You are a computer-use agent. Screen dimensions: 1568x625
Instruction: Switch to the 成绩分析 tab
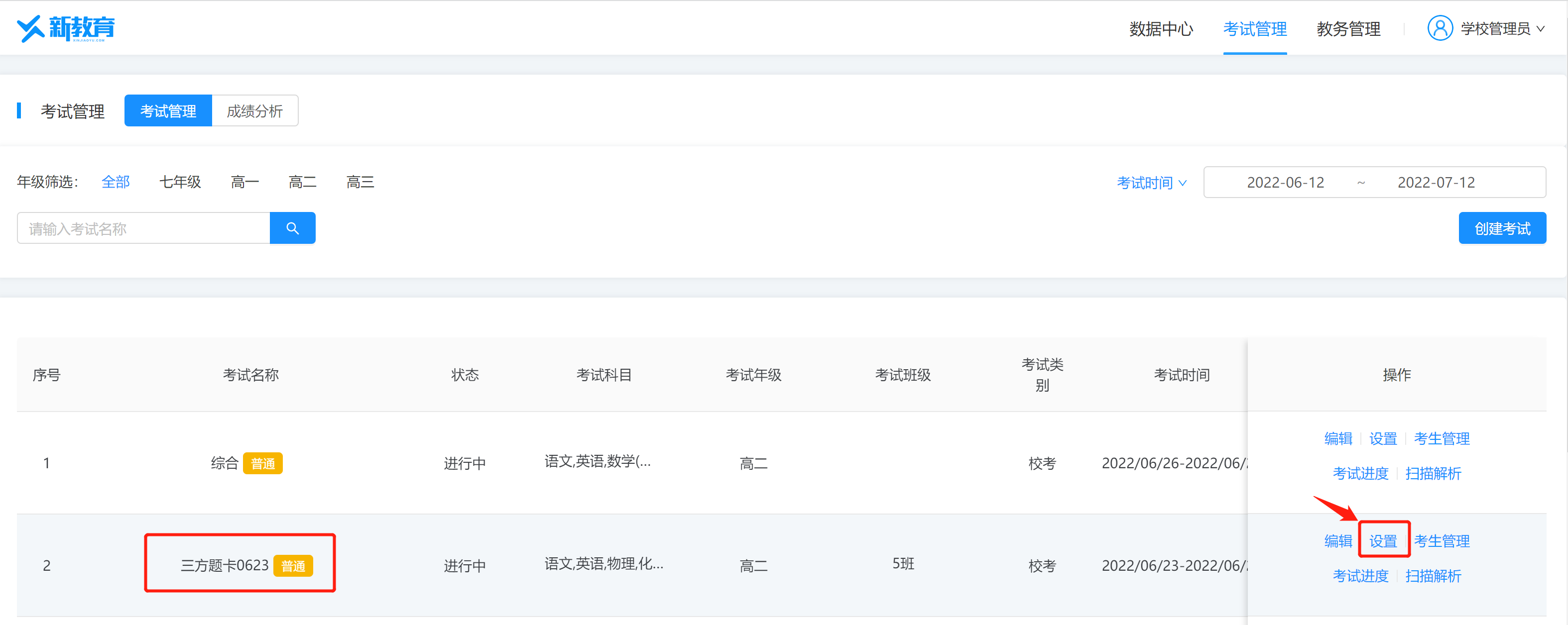pos(254,111)
